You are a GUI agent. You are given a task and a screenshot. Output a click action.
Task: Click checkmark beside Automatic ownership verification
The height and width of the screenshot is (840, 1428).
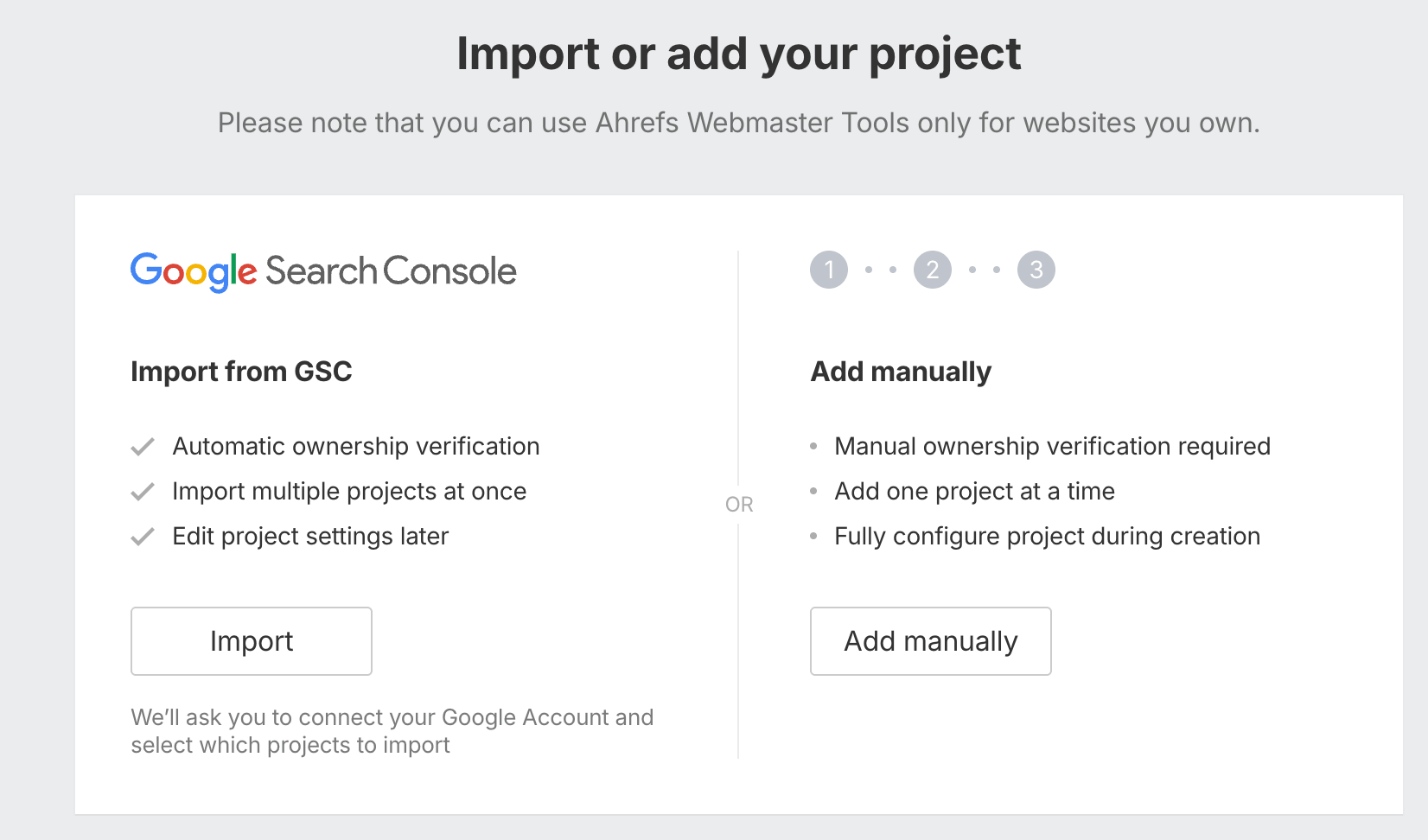[x=143, y=447]
